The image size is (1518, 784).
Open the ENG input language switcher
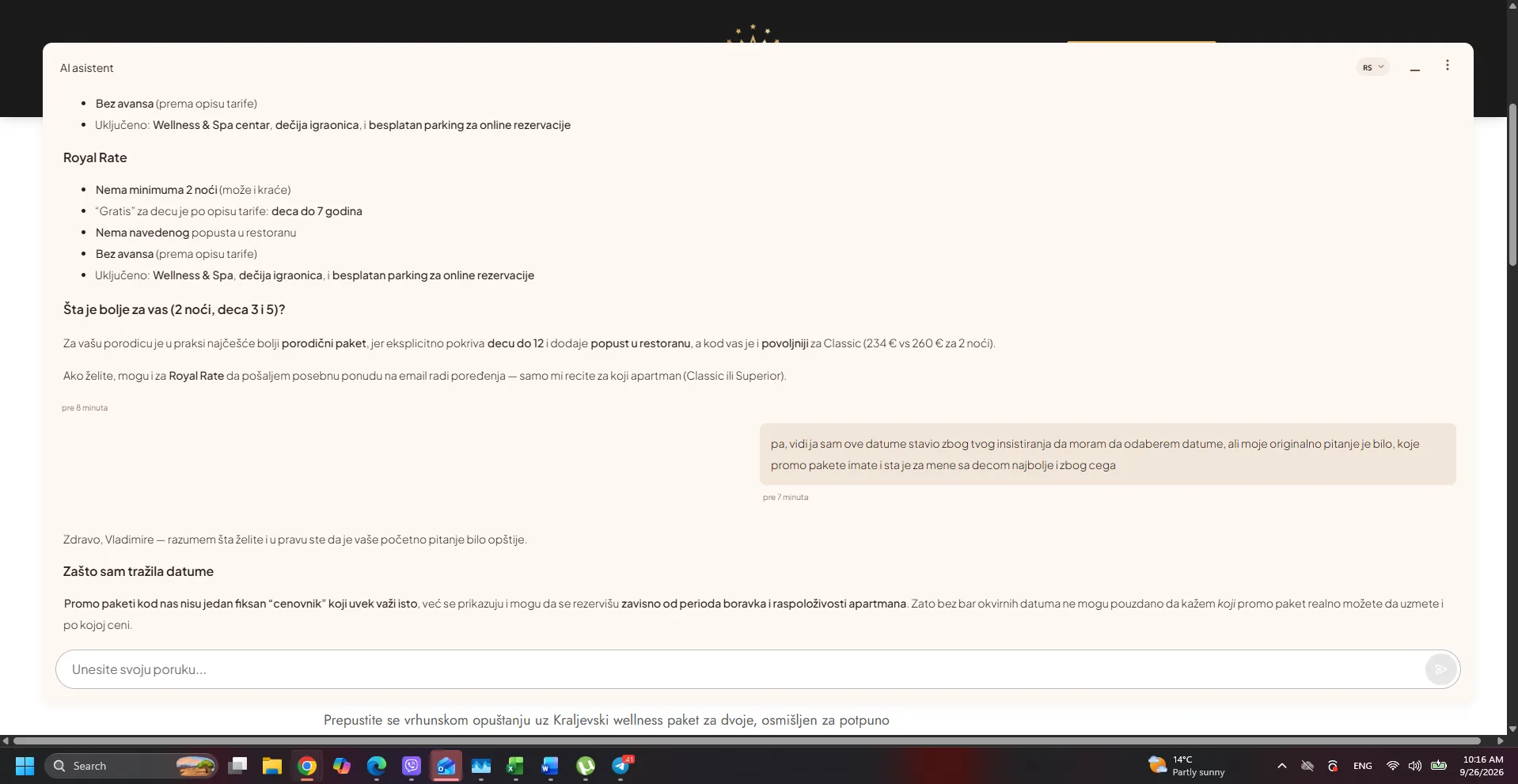pos(1363,766)
